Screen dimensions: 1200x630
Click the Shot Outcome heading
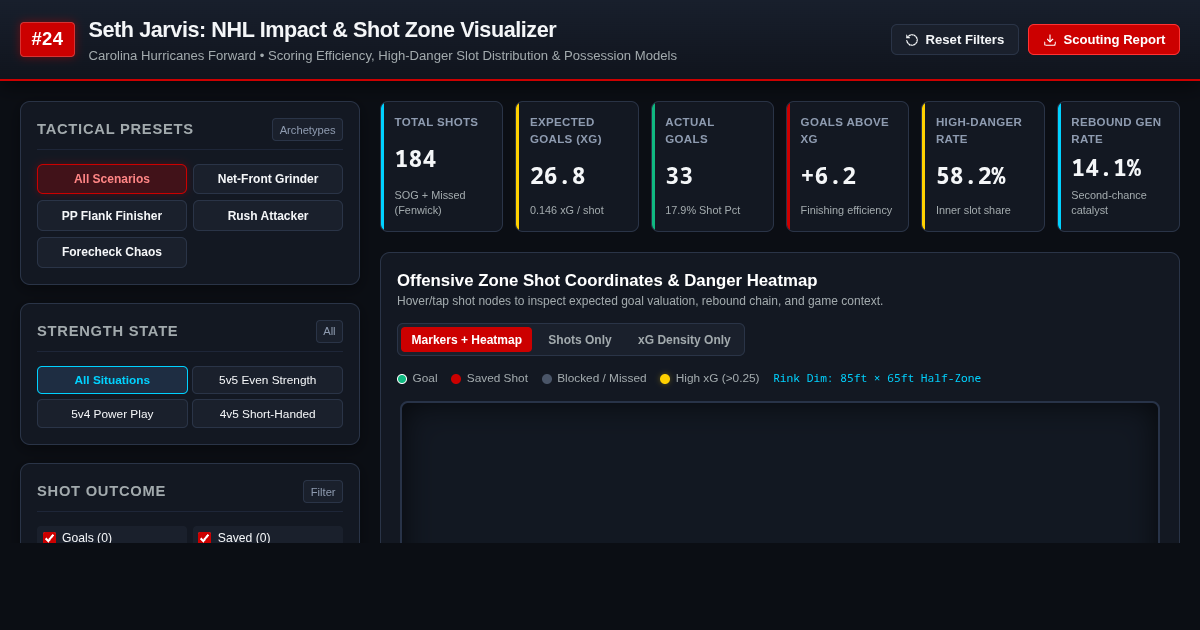[x=101, y=491]
